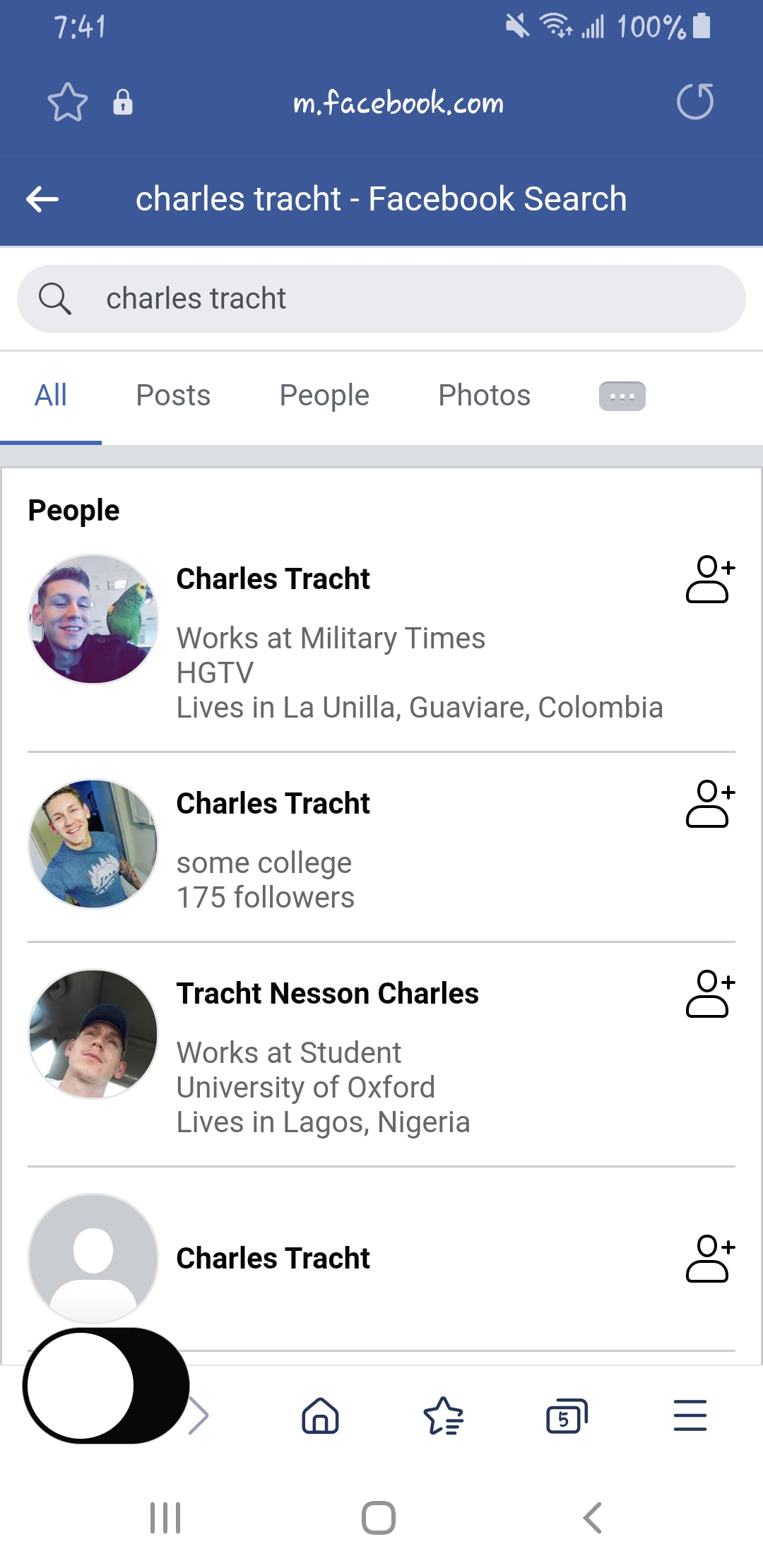The width and height of the screenshot is (763, 1568).
Task: Select the Photos tab
Action: point(484,396)
